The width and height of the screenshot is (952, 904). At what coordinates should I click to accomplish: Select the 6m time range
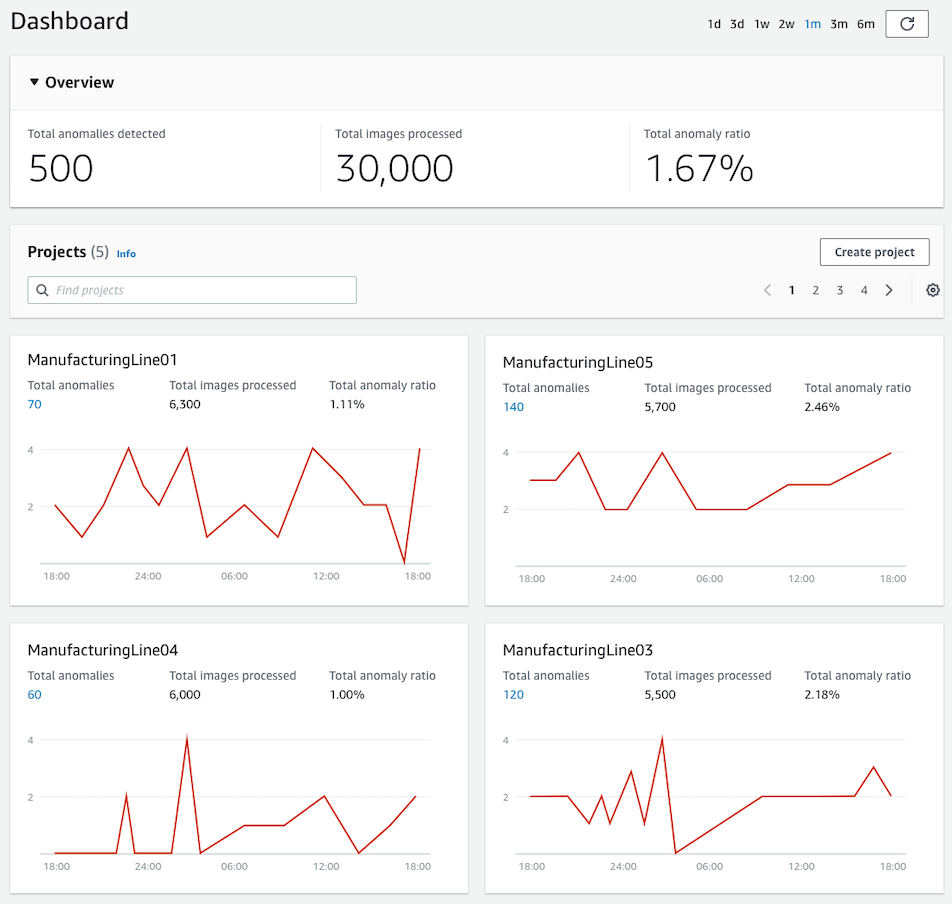[866, 24]
